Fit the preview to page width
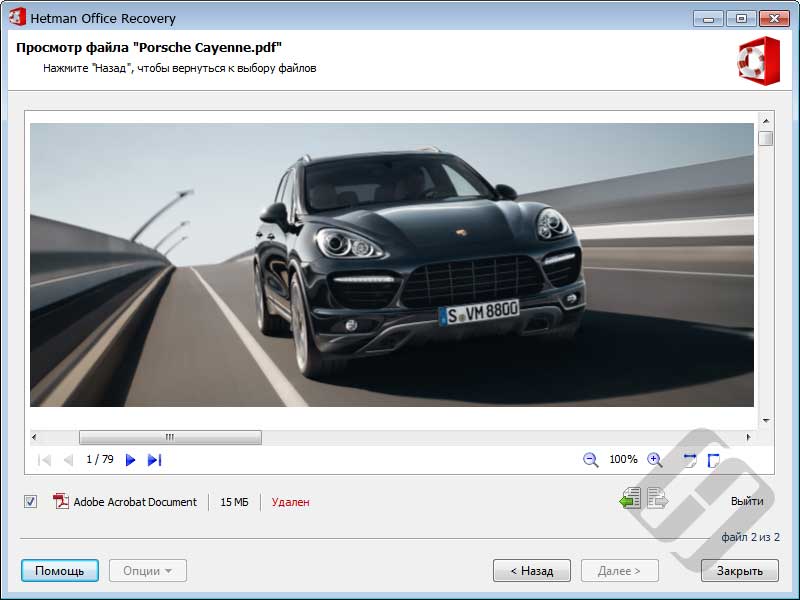This screenshot has height=600, width=800. 689,460
